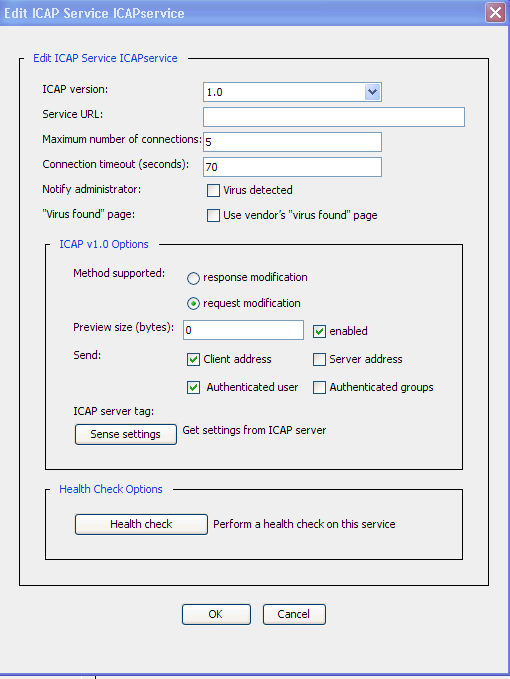Click the Preview size bytes field
Image resolution: width=510 pixels, height=679 pixels.
tap(243, 330)
